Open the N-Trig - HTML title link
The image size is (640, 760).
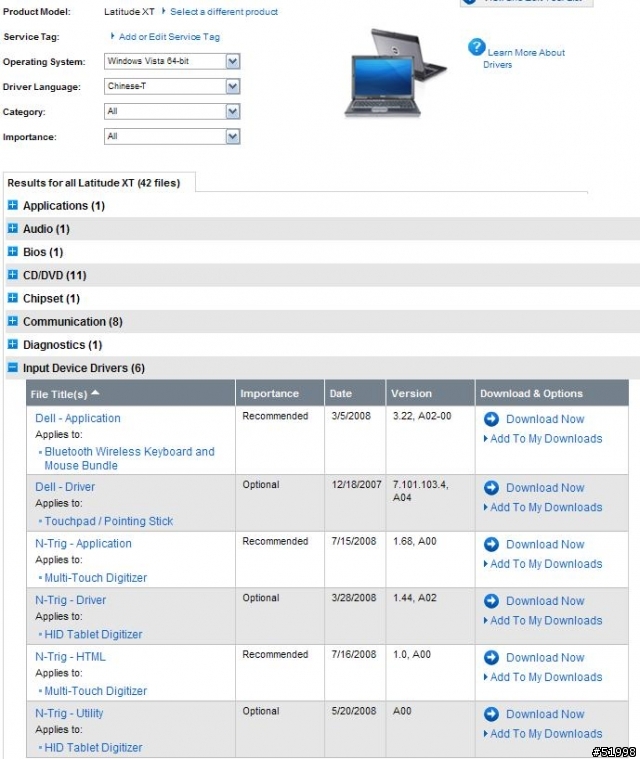pos(70,657)
